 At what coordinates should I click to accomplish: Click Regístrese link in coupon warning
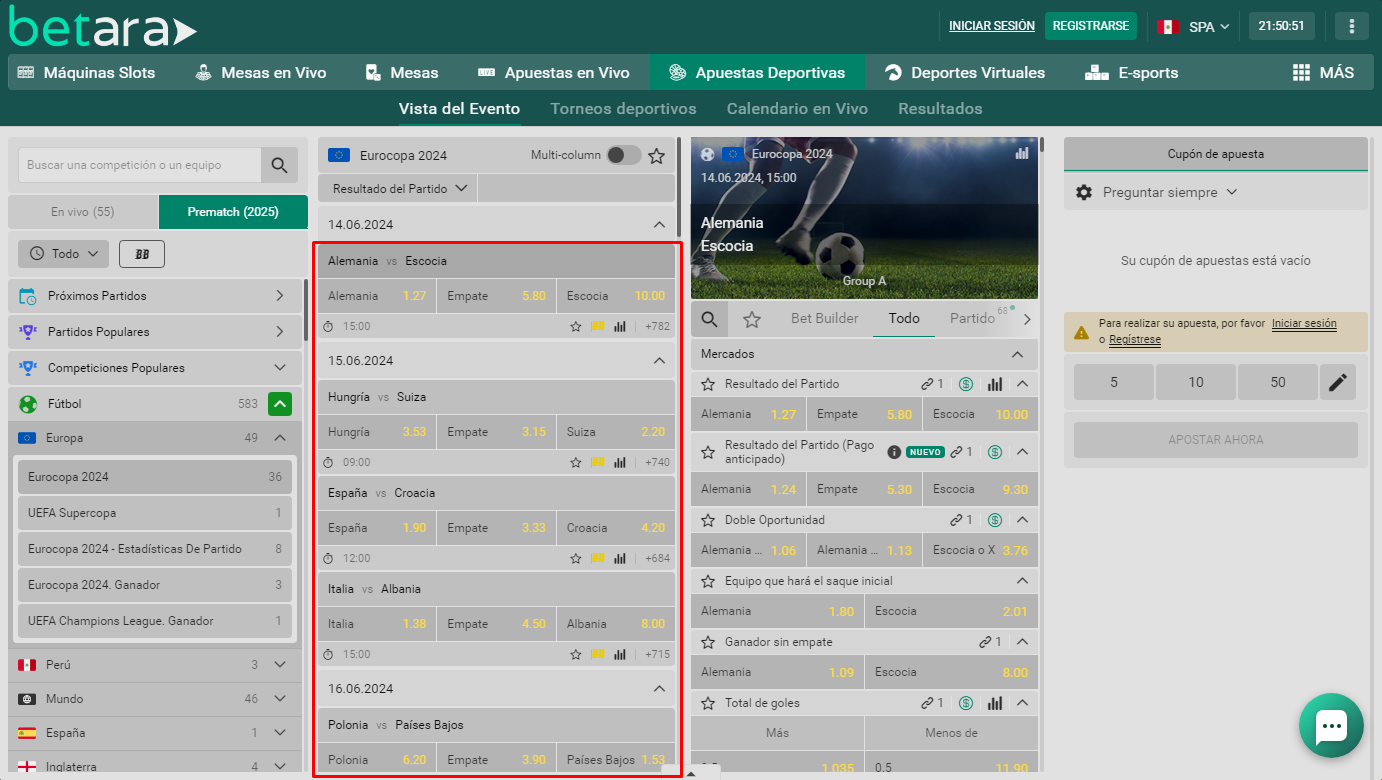1135,340
